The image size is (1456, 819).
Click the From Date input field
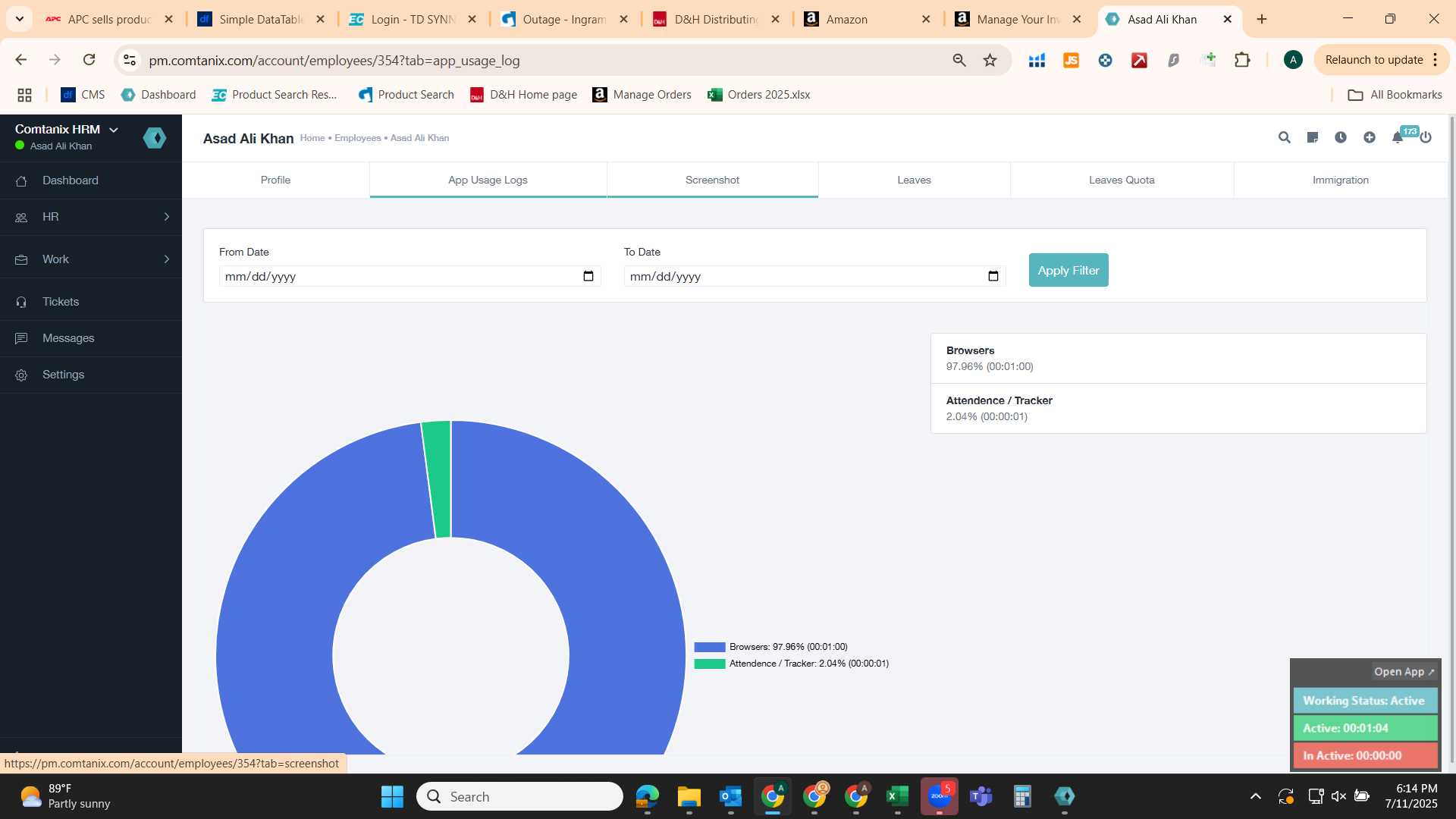point(409,276)
